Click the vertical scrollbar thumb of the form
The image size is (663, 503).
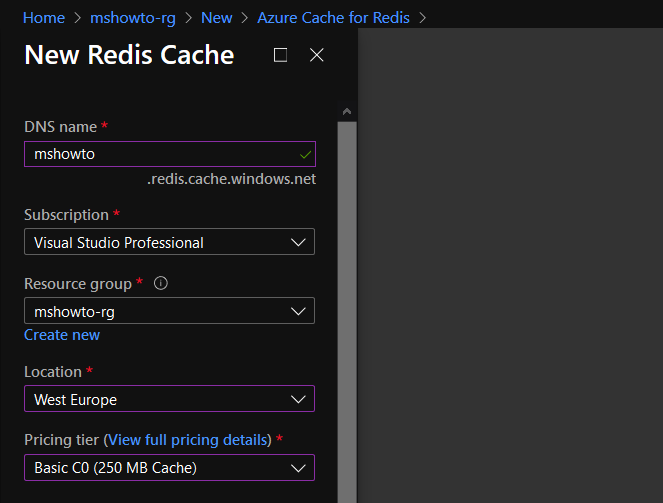click(347, 312)
